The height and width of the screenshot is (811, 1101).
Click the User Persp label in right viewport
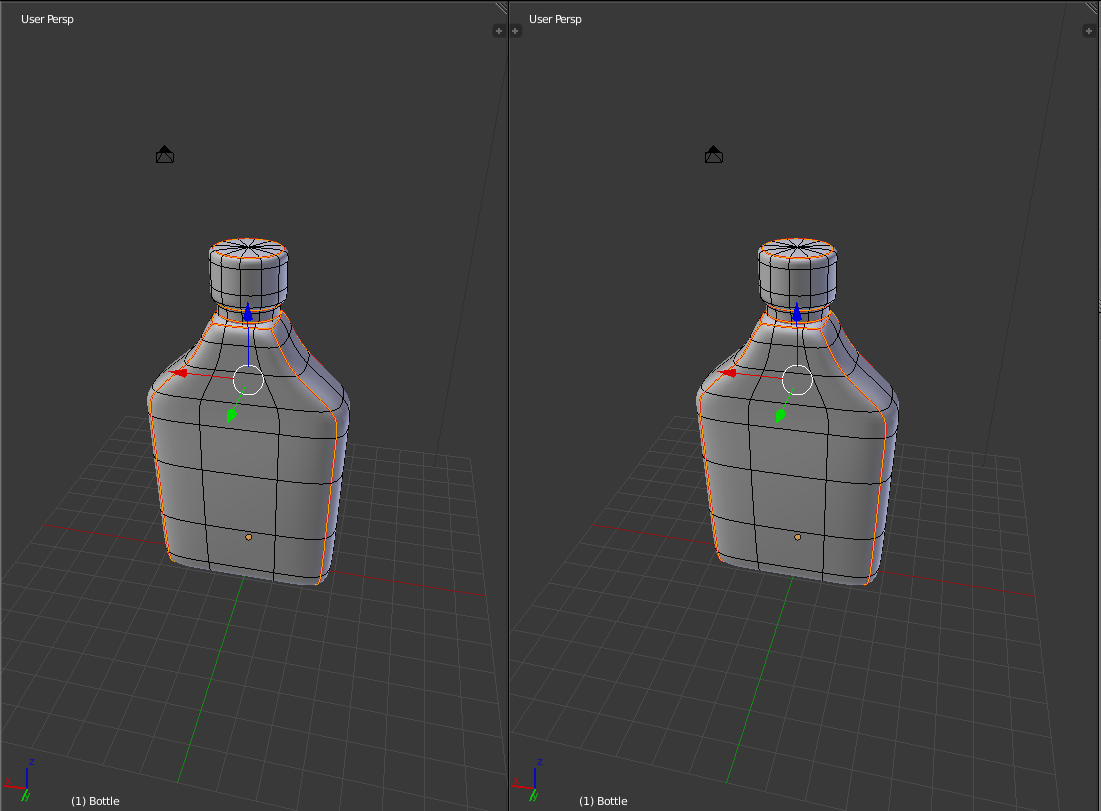(x=555, y=18)
